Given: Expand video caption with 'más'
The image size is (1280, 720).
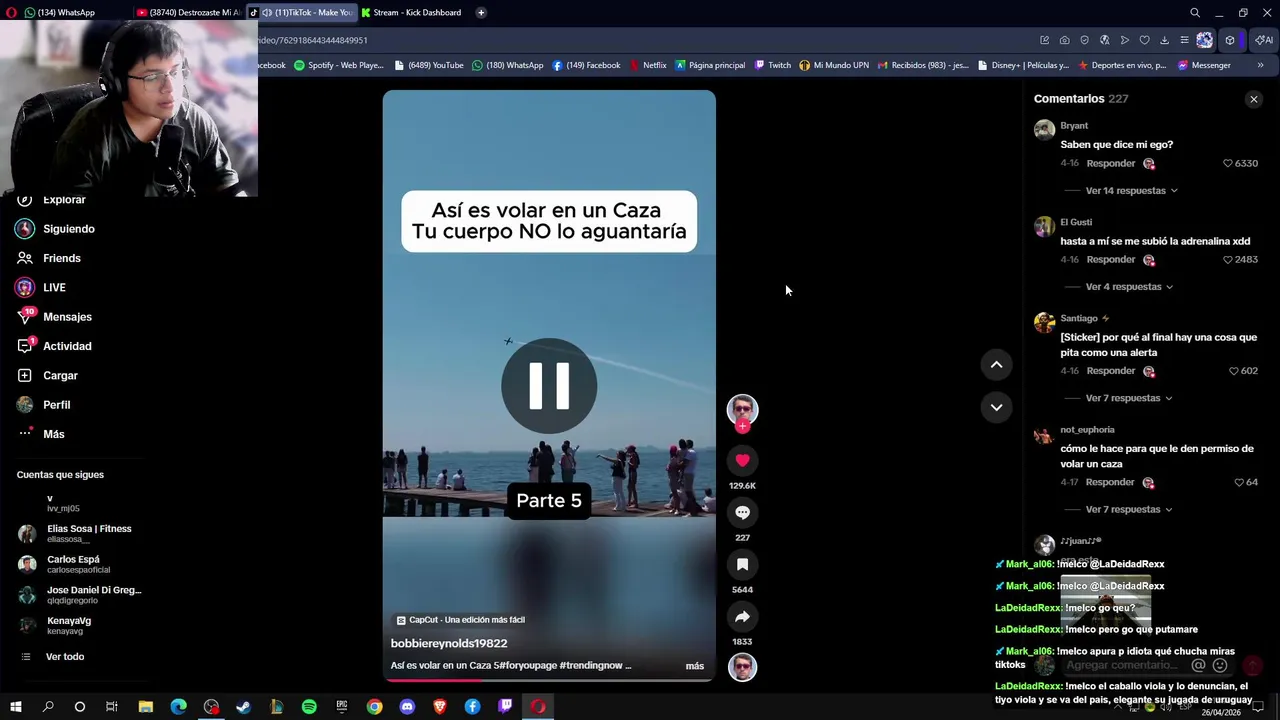Looking at the screenshot, I should click(x=695, y=666).
